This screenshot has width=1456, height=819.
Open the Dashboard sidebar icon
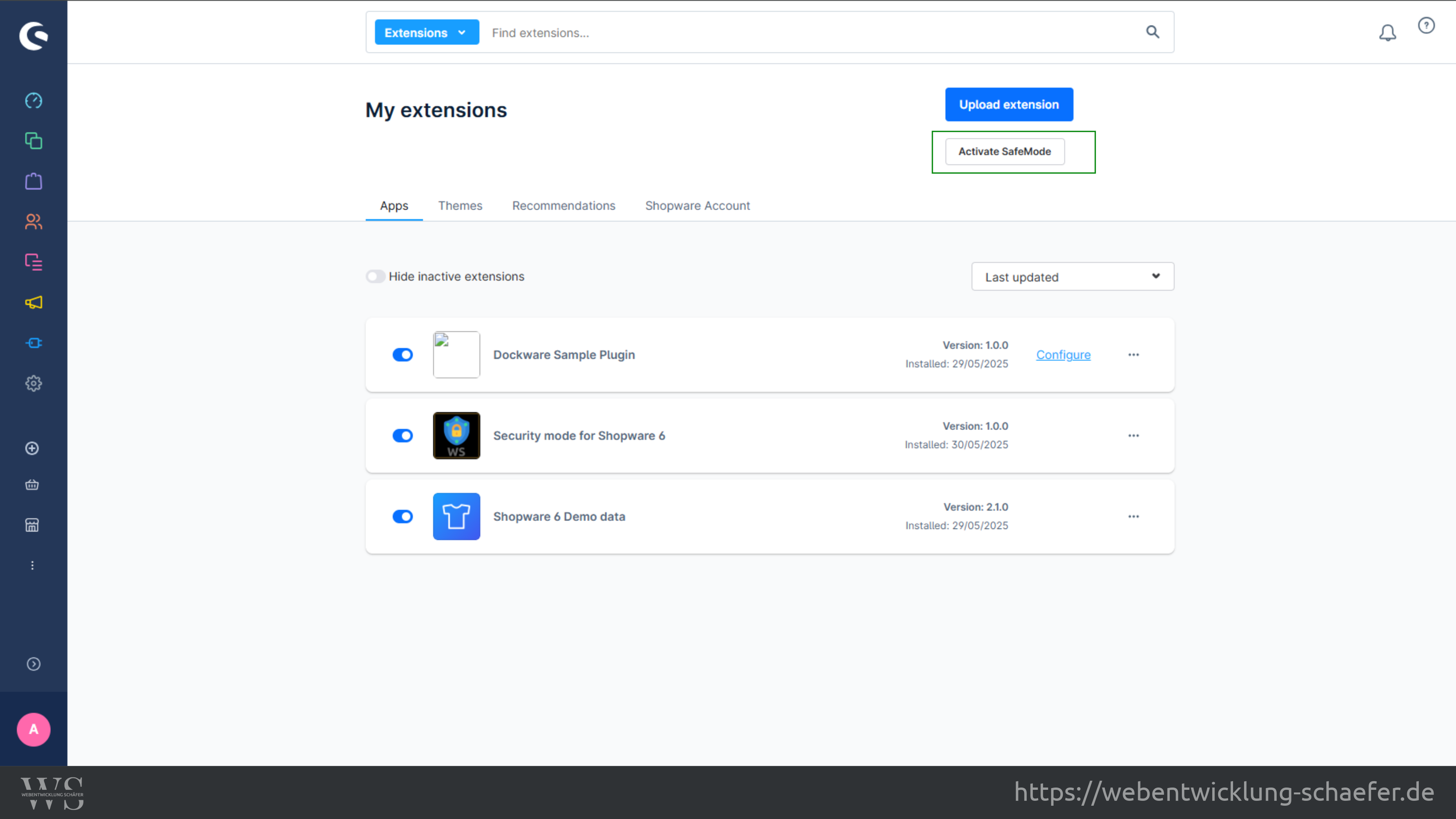tap(34, 100)
